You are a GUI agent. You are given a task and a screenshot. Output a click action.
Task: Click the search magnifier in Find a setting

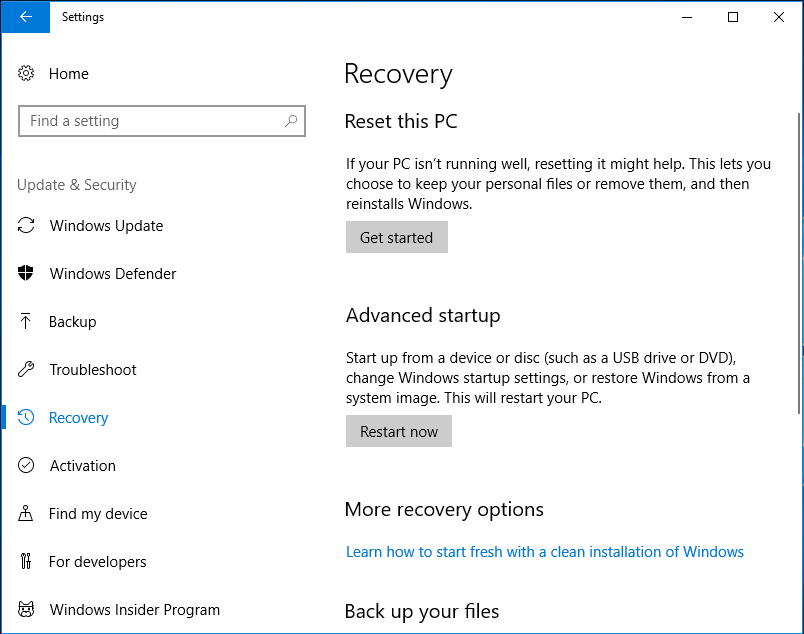[x=291, y=121]
